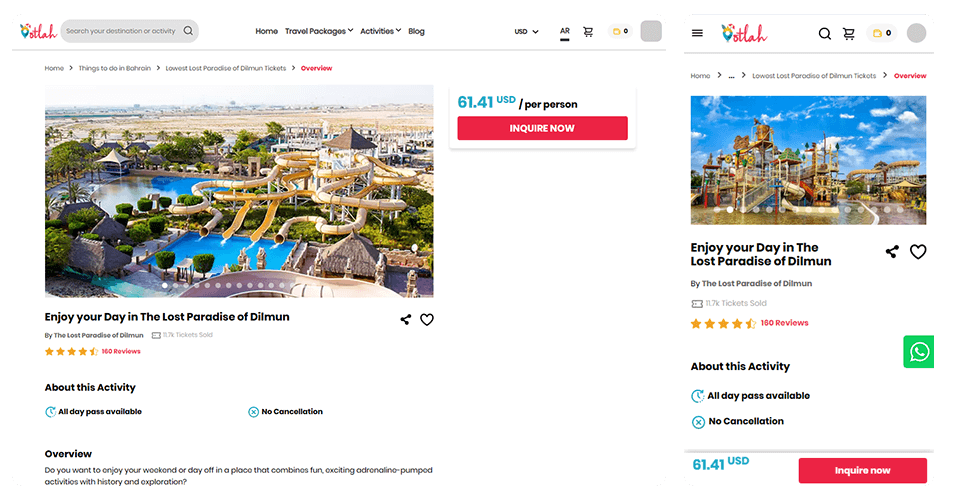The image size is (960, 500).
Task: Click the Otlah logo in mobile header
Action: tap(744, 34)
